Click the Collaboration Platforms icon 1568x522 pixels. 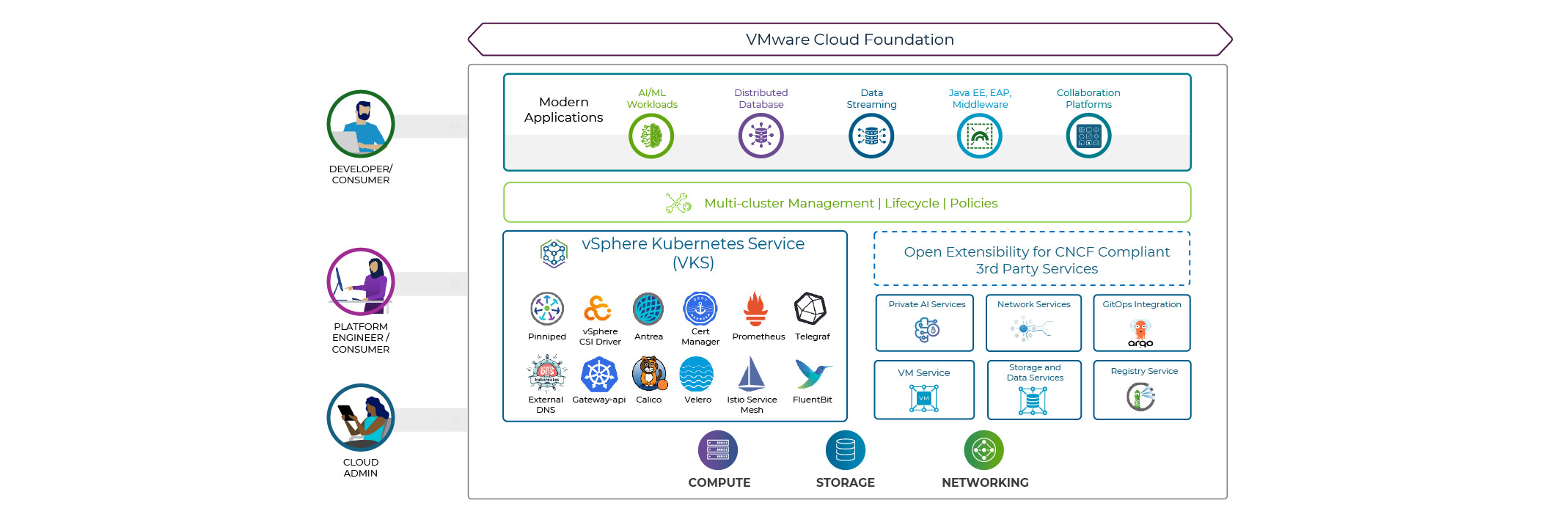[x=1088, y=136]
